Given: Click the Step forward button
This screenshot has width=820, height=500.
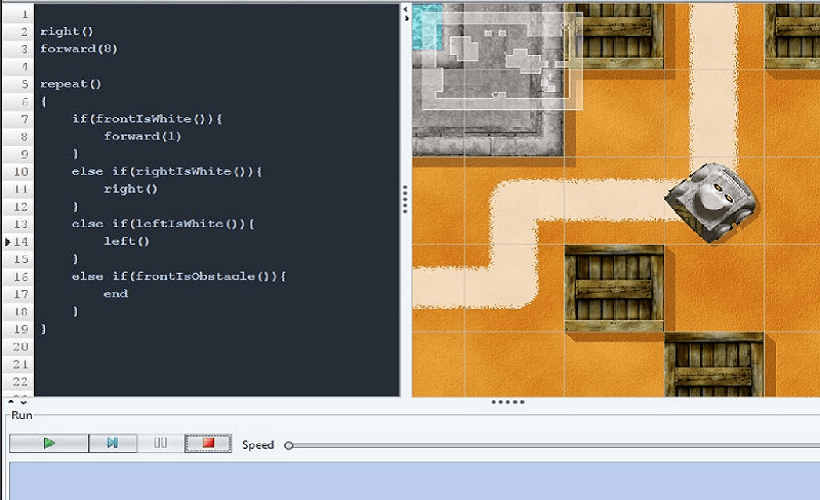Looking at the screenshot, I should point(112,443).
